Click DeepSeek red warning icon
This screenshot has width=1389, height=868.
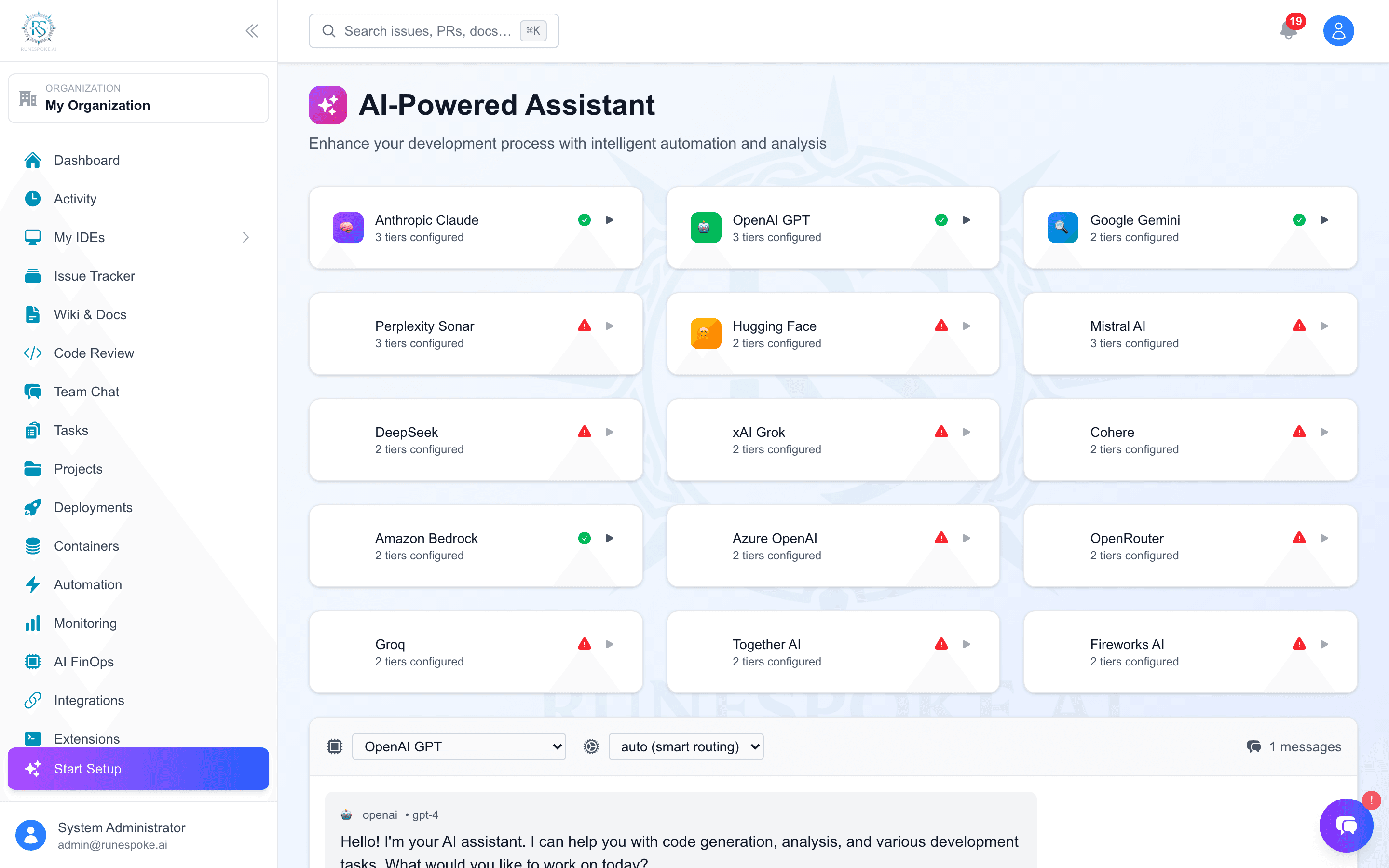585,432
